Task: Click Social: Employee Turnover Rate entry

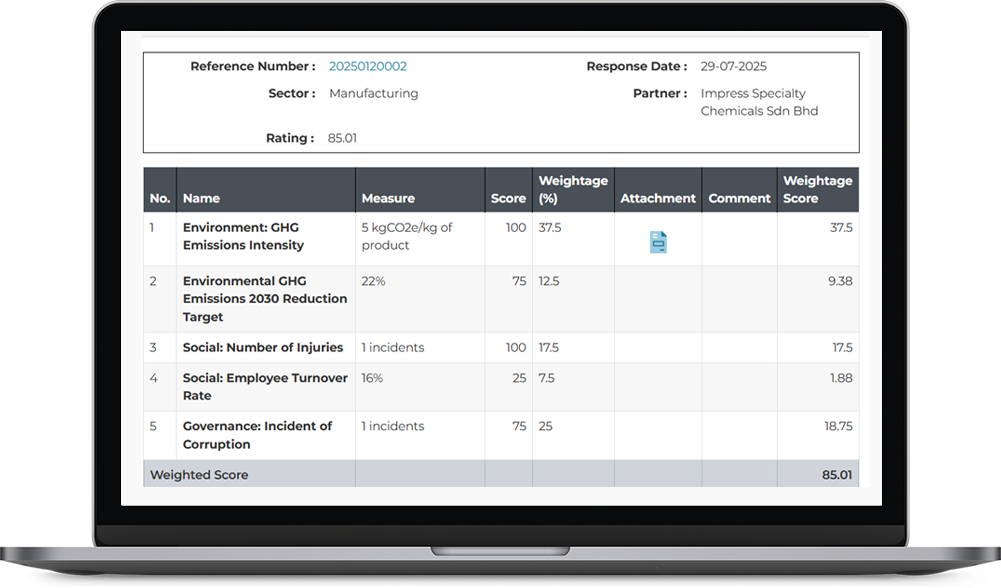Action: (264, 387)
